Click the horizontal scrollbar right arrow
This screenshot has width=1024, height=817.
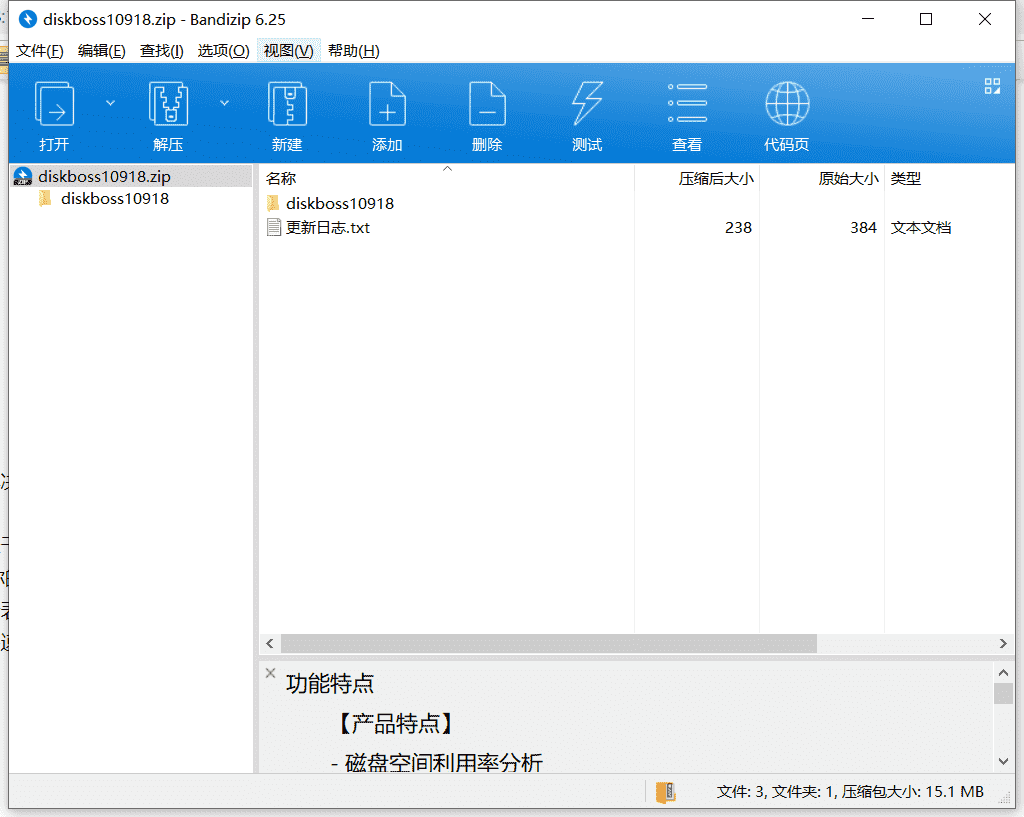tap(1003, 643)
